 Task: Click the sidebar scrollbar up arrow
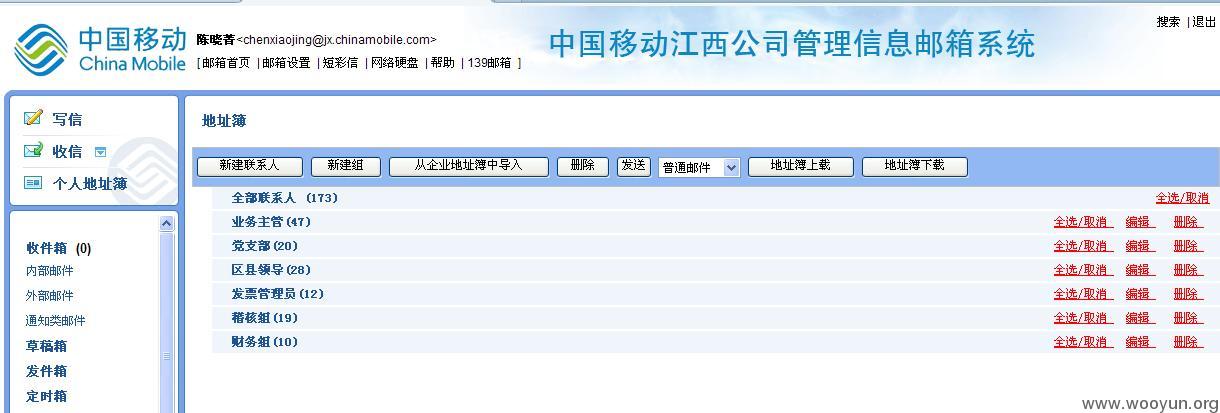pyautogui.click(x=167, y=223)
